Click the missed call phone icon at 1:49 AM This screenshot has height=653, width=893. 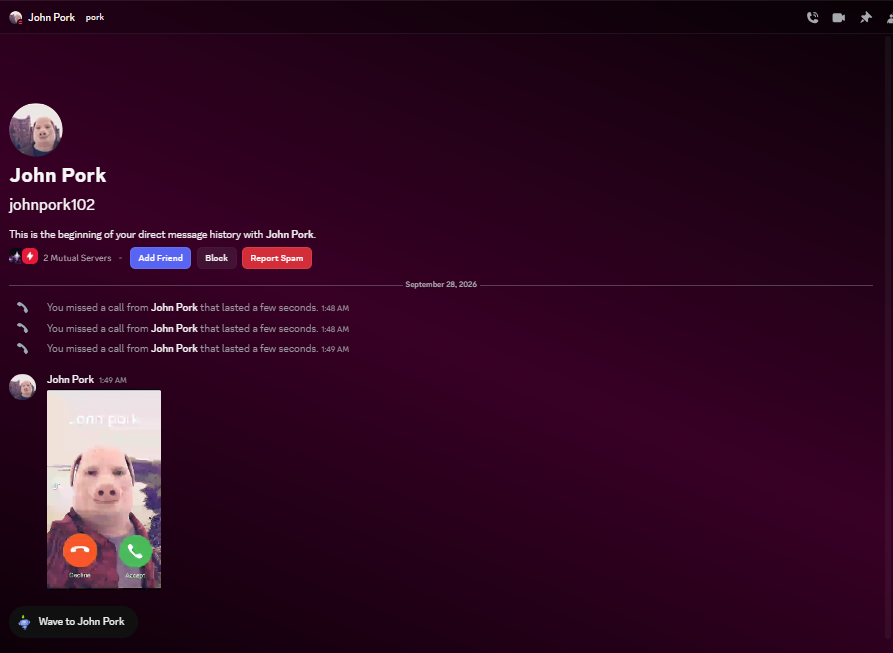click(x=22, y=348)
